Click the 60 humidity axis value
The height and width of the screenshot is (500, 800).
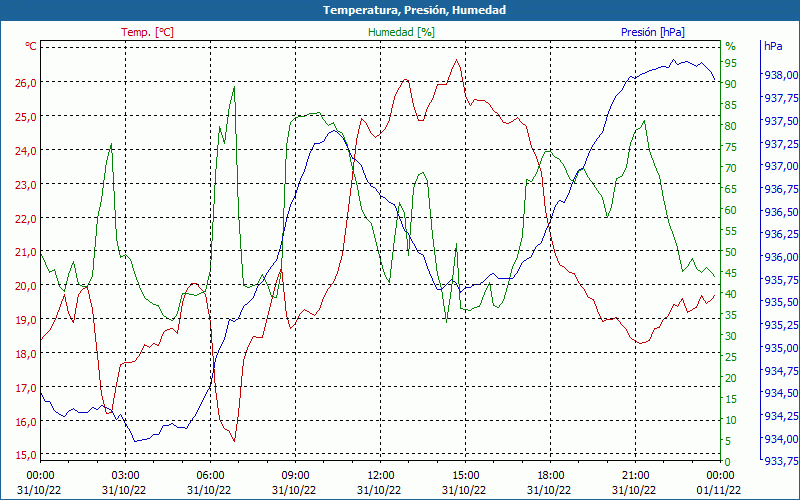pyautogui.click(x=731, y=210)
